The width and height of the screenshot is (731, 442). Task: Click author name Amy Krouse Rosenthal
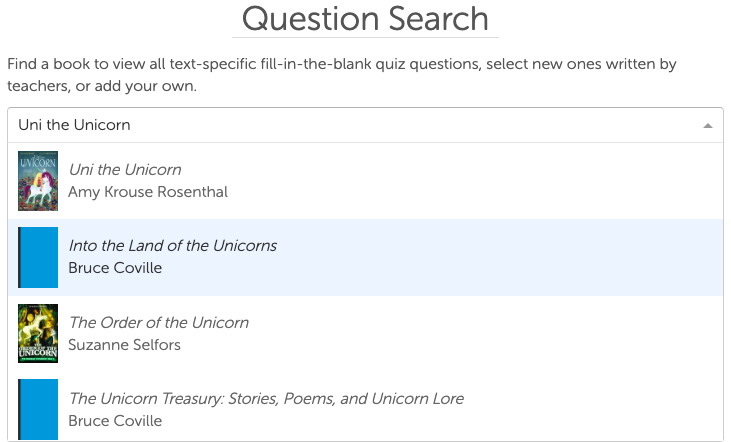(x=148, y=192)
